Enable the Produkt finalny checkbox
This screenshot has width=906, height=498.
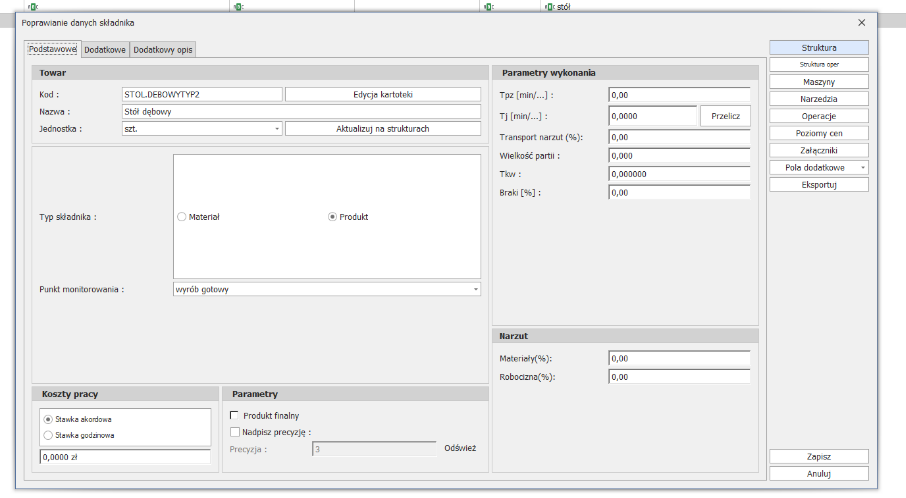[x=234, y=415]
